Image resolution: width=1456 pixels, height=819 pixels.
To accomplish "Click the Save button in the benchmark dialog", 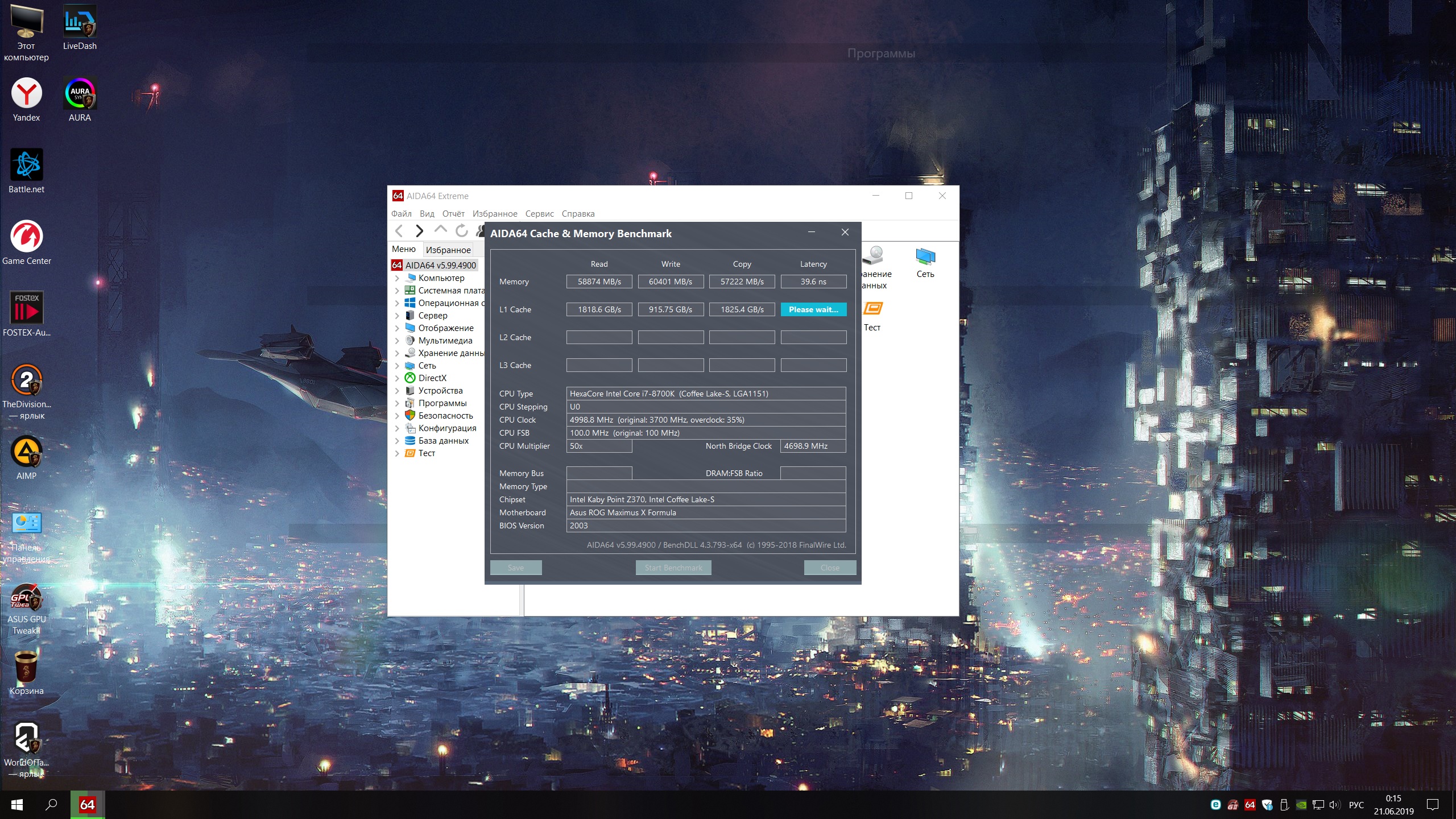I will click(516, 568).
